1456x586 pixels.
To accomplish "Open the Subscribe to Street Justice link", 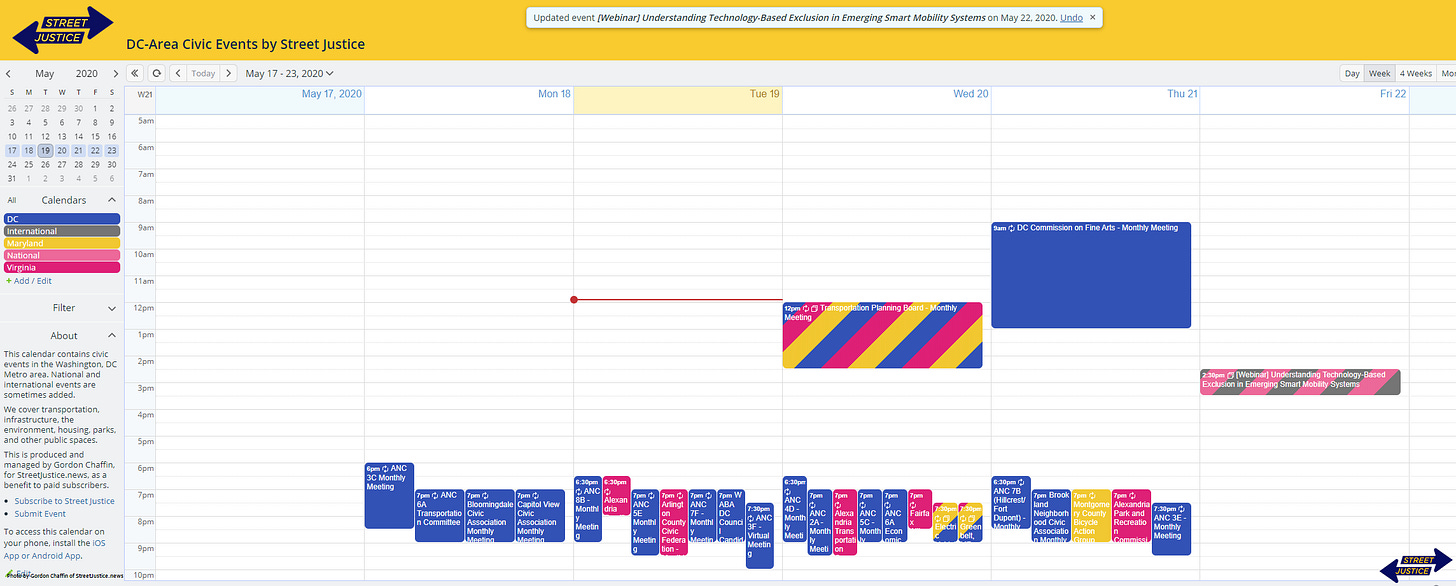I will 64,501.
